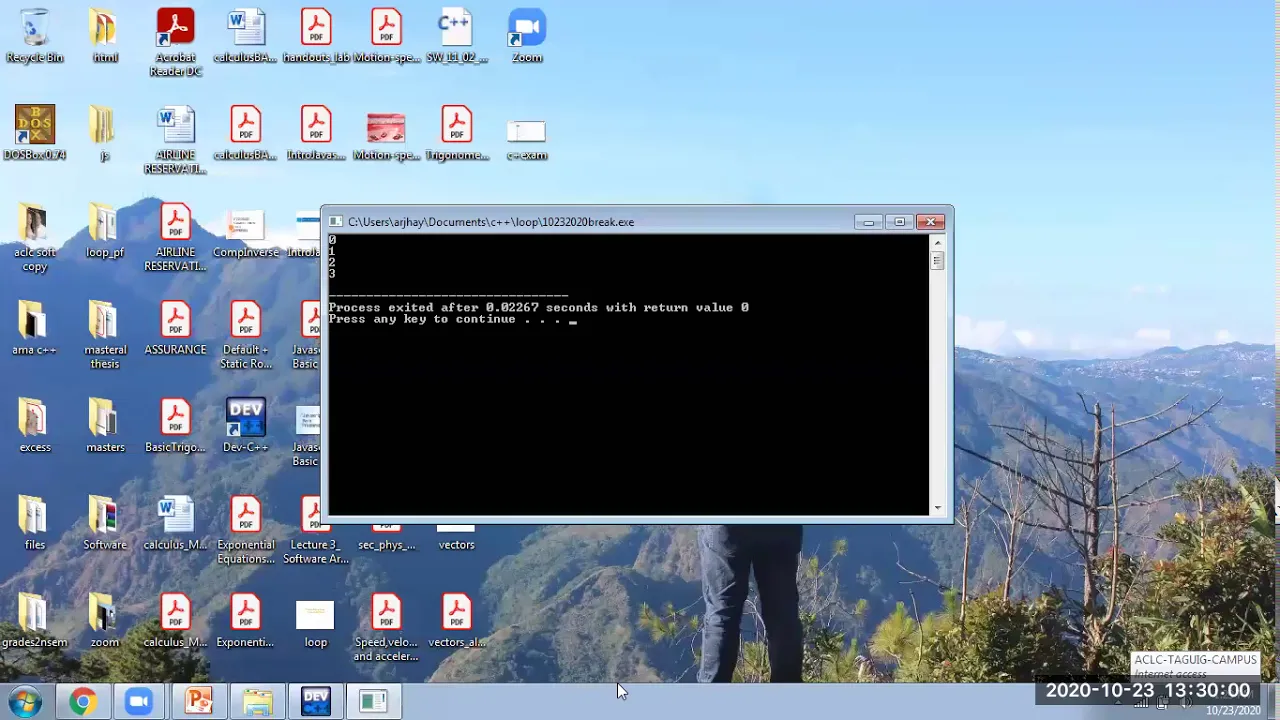Viewport: 1280px width, 720px height.
Task: Open the loop_pf folder
Action: tap(104, 231)
